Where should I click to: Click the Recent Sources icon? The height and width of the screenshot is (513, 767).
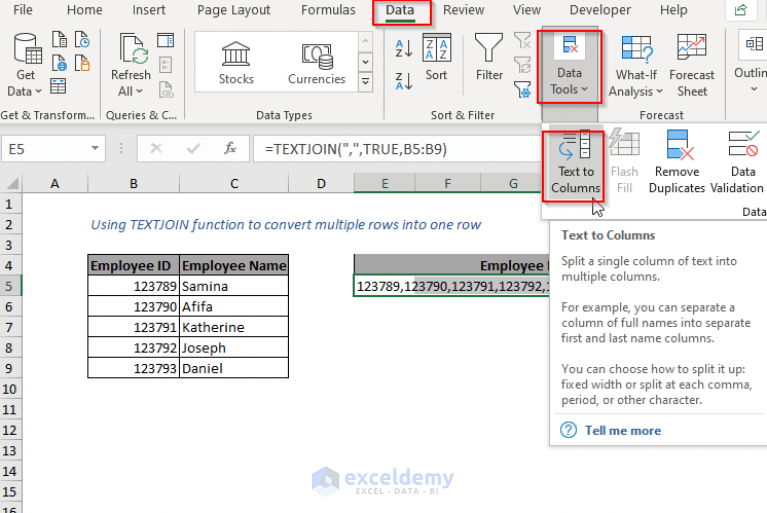[x=82, y=40]
